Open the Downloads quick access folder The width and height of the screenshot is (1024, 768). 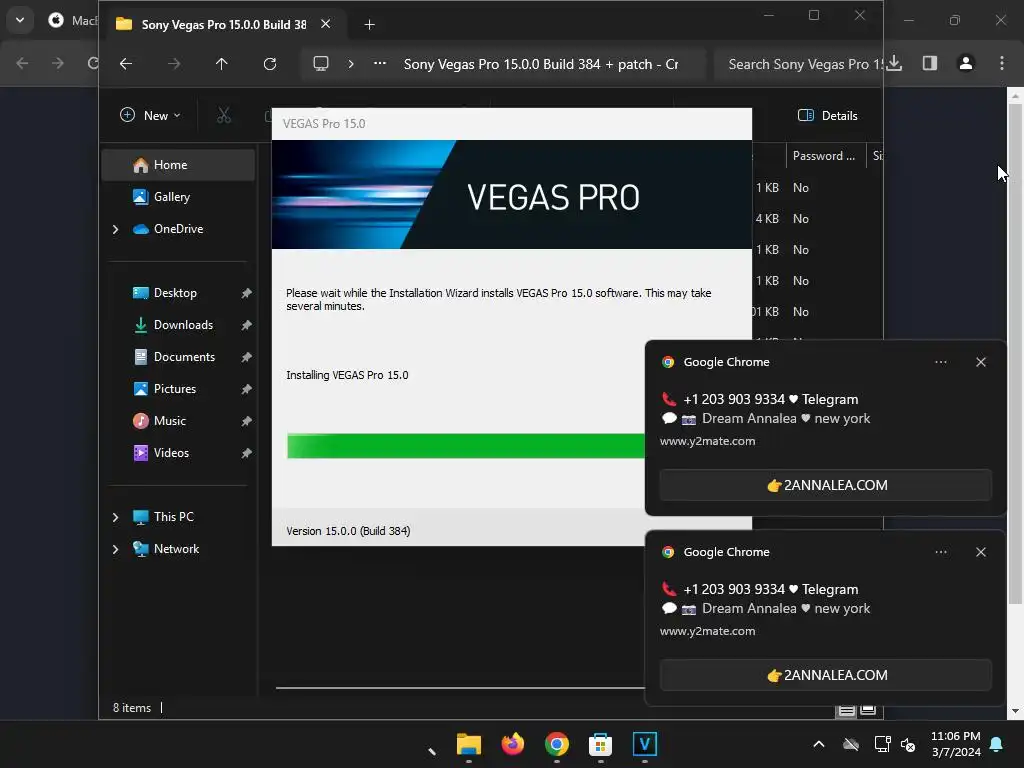(x=183, y=325)
